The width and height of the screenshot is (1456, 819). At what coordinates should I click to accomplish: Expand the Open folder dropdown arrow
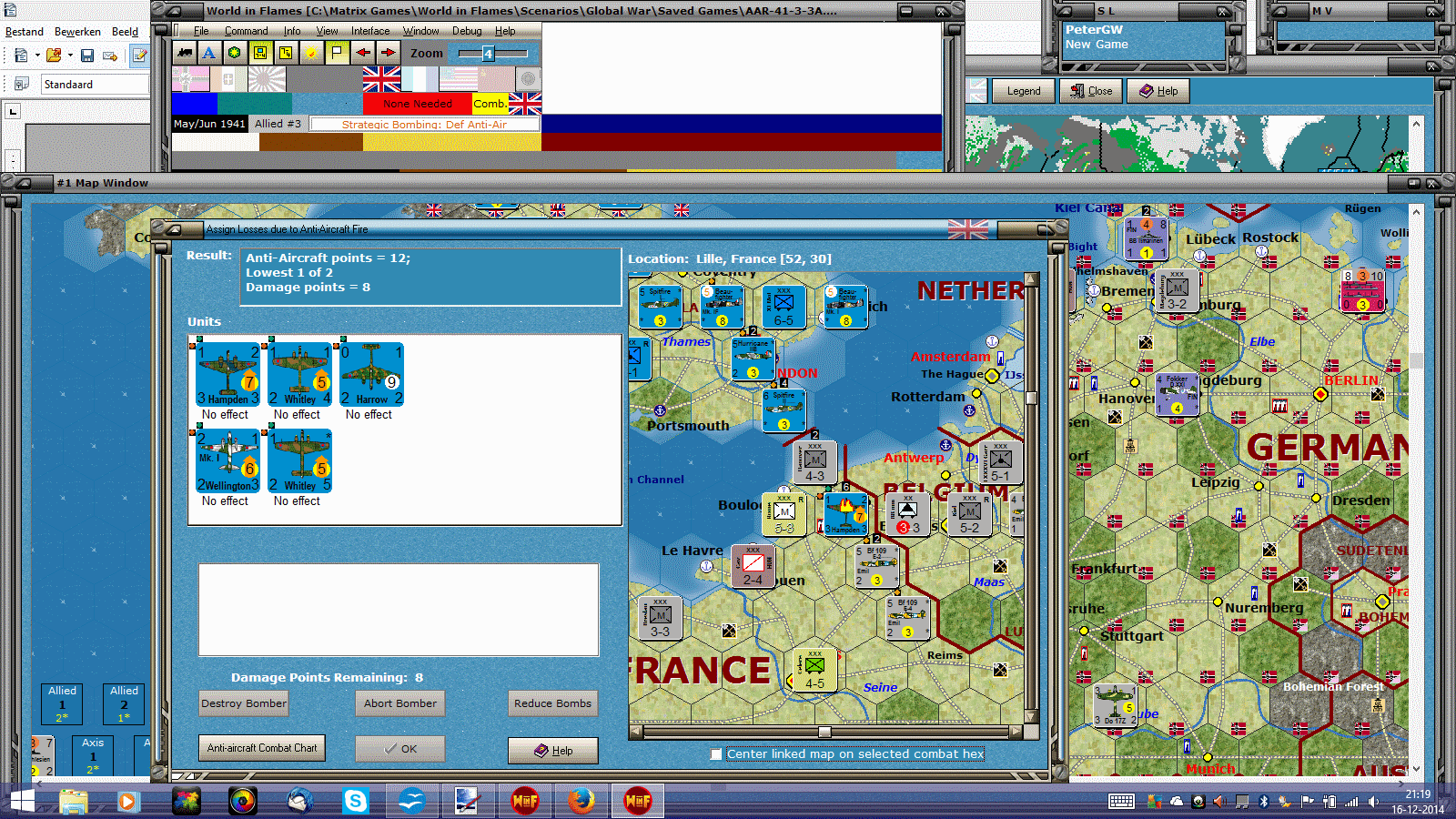pyautogui.click(x=70, y=56)
